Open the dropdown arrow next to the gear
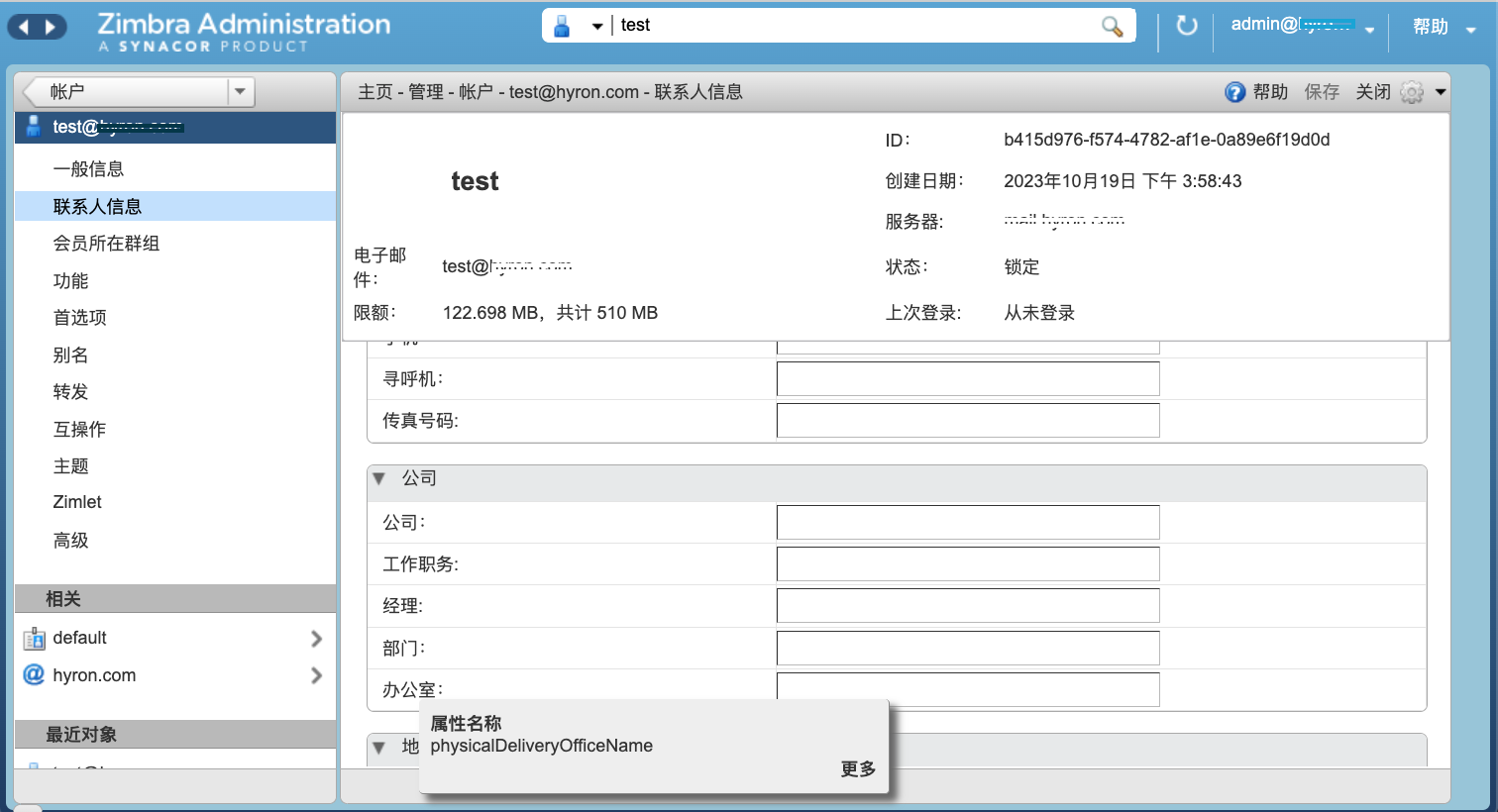Viewport: 1498px width, 812px height. [1441, 92]
